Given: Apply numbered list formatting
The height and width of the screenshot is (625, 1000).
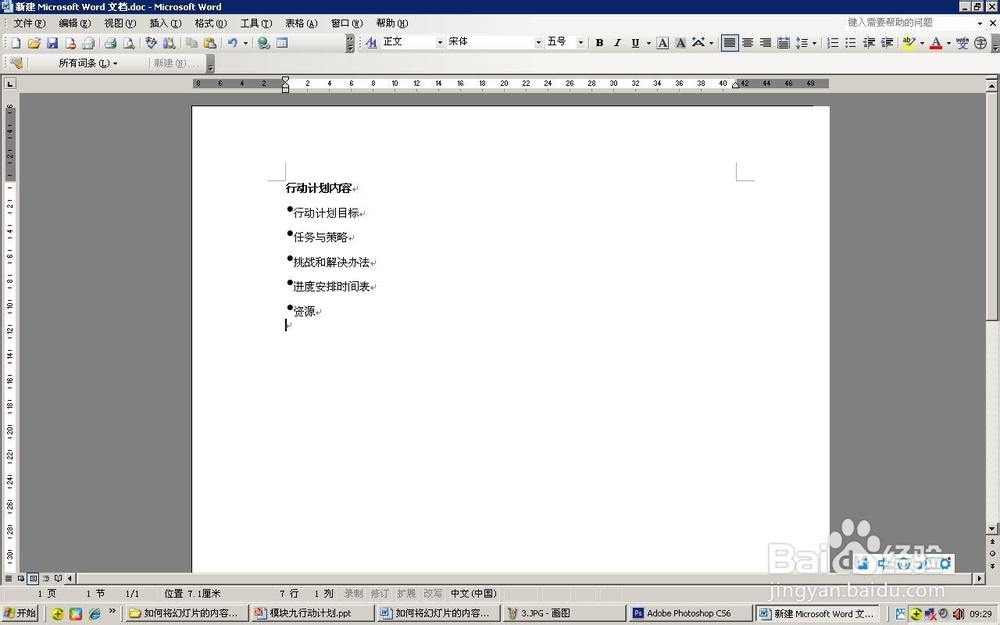Looking at the screenshot, I should click(832, 43).
